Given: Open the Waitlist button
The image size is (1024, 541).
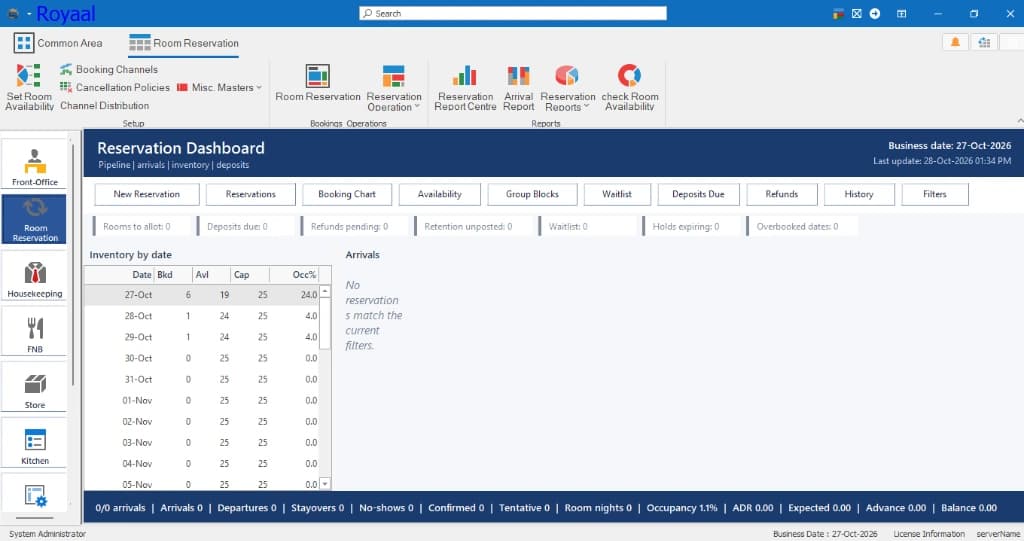Looking at the screenshot, I should (x=617, y=194).
